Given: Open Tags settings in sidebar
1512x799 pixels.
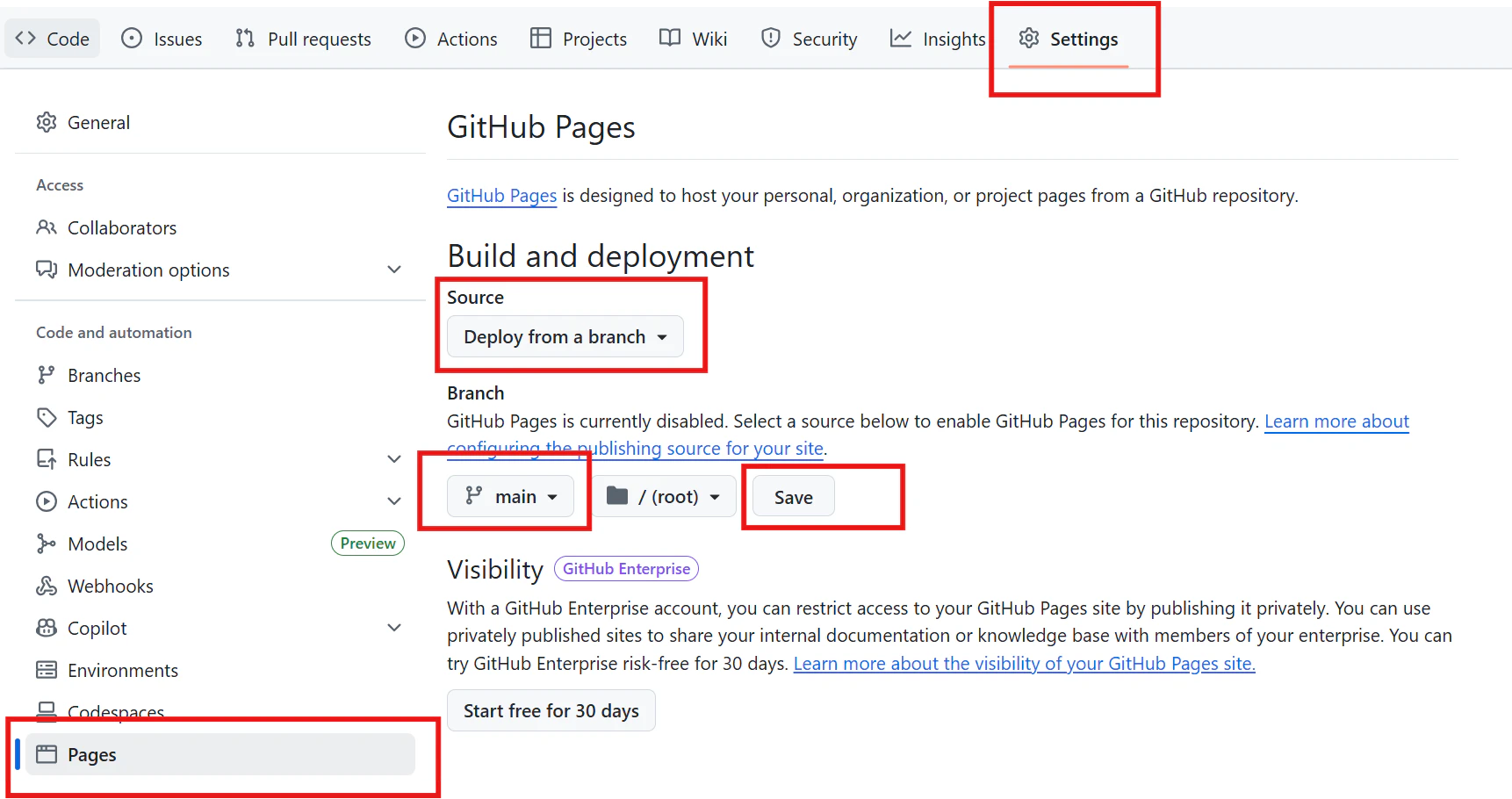Looking at the screenshot, I should [x=220, y=418].
